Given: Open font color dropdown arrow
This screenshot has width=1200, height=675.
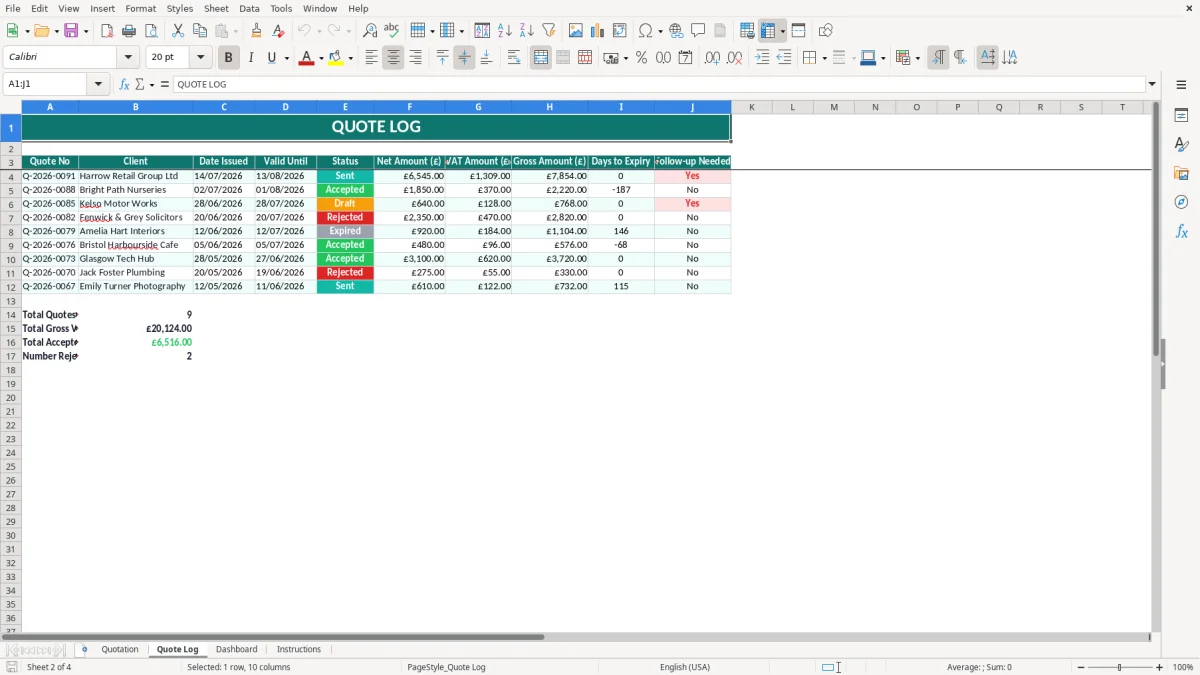Looking at the screenshot, I should (320, 59).
